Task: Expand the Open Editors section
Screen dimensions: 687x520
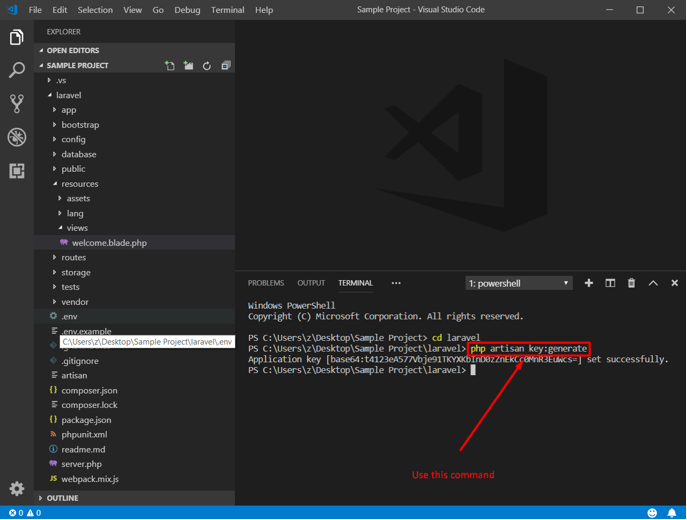Action: 135,50
